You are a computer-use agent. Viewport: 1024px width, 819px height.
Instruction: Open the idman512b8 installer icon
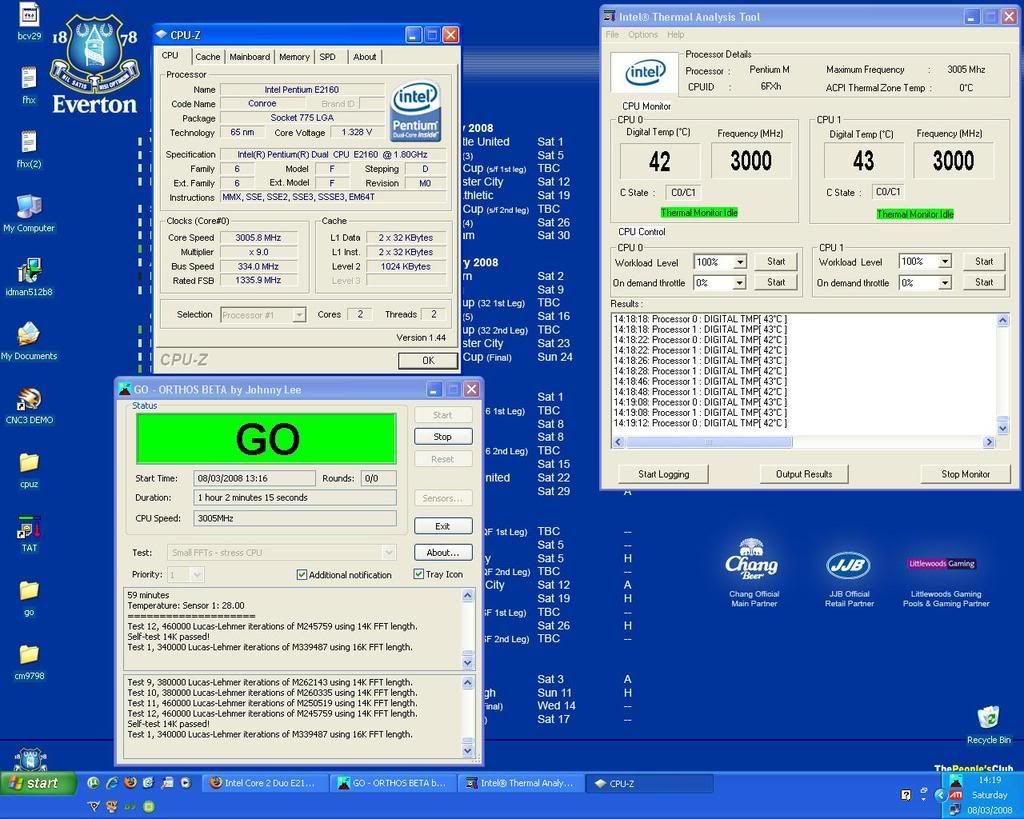coord(29,272)
